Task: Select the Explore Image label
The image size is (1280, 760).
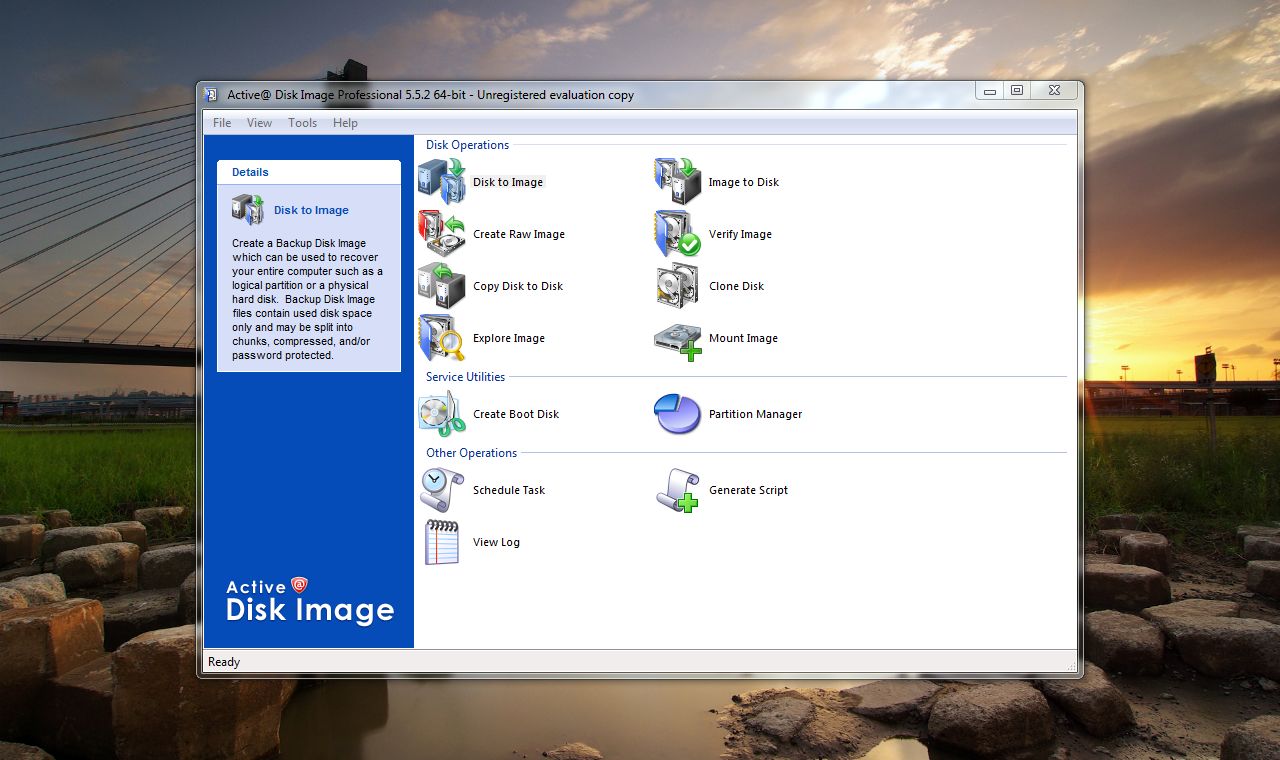Action: [509, 338]
